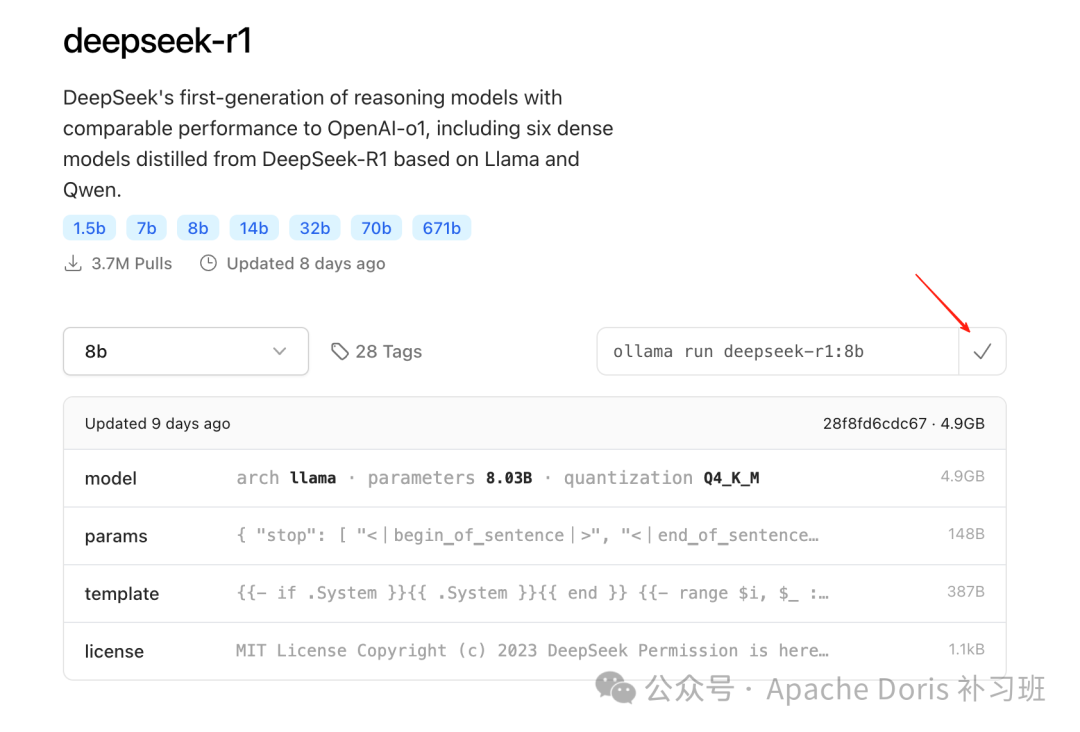The height and width of the screenshot is (732, 1080).
Task: View the template file row
Action: point(534,593)
